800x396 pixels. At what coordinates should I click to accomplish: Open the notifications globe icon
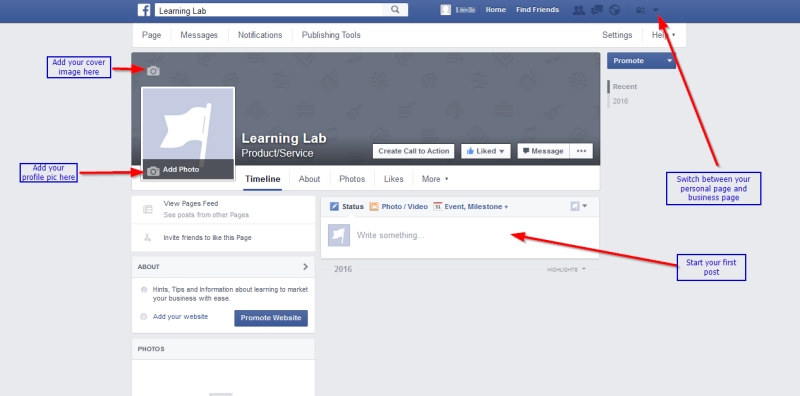coord(615,10)
